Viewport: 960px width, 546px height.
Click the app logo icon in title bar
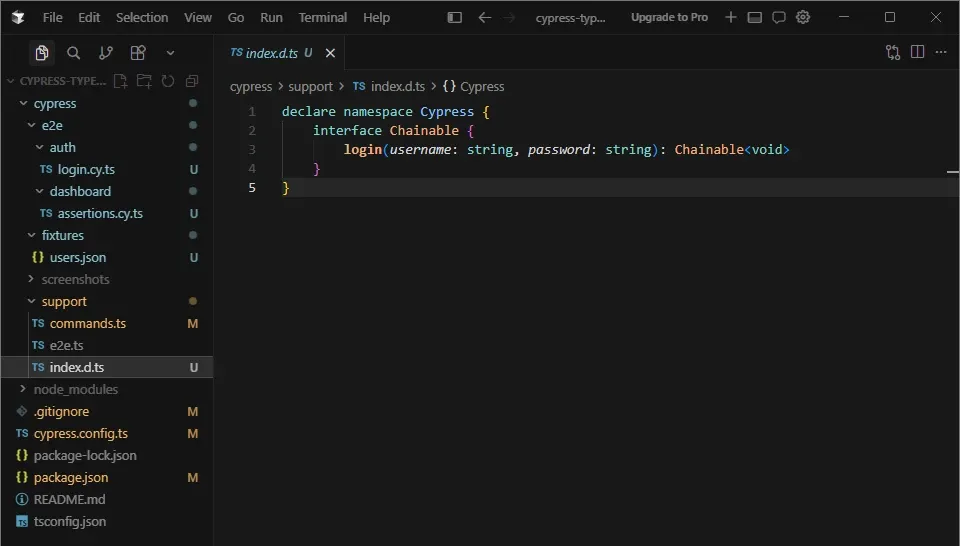(x=18, y=18)
